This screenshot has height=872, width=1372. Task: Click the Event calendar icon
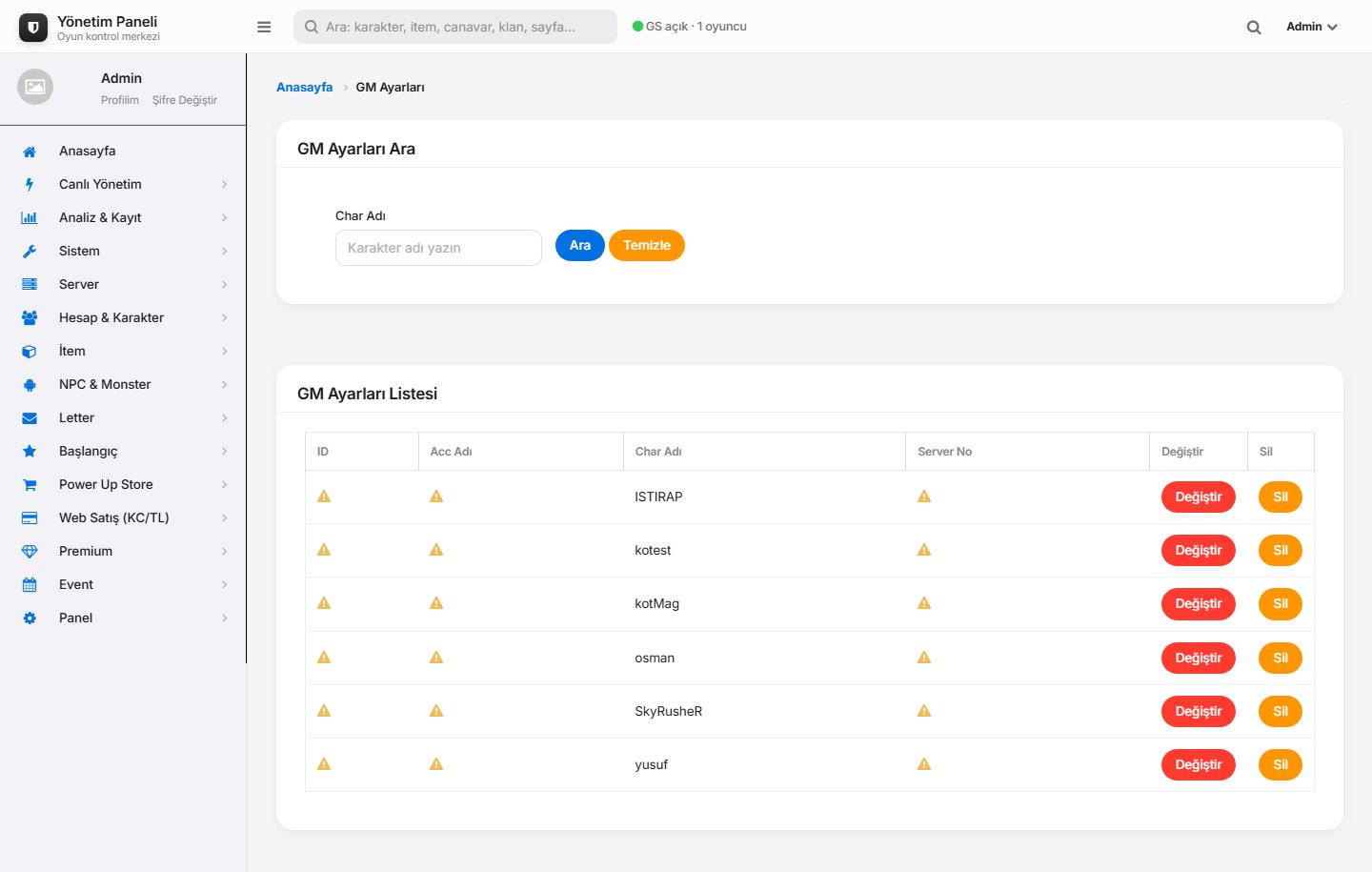(30, 585)
